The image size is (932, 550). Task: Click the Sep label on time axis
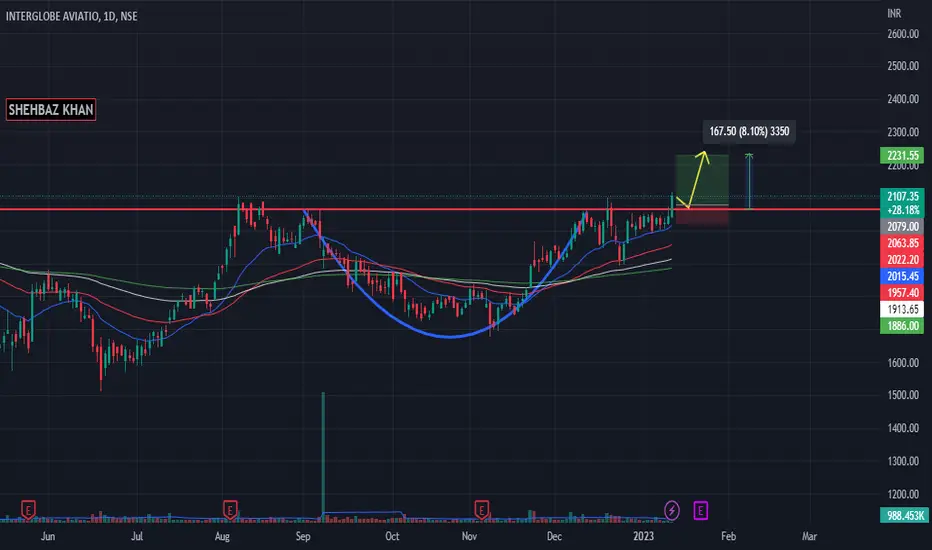(303, 536)
